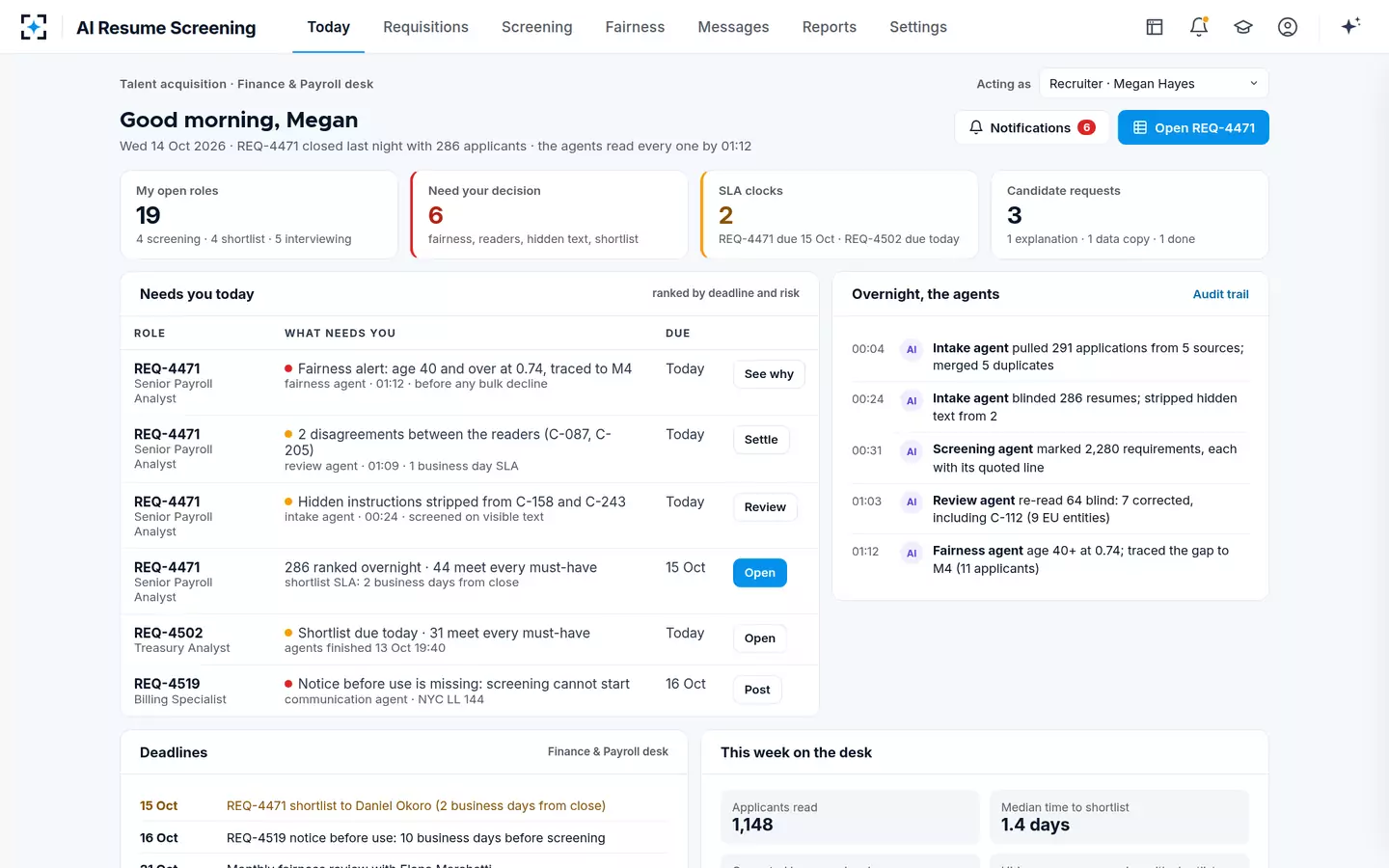The width and height of the screenshot is (1389, 868).
Task: Switch to the Today tab
Action: (x=329, y=27)
